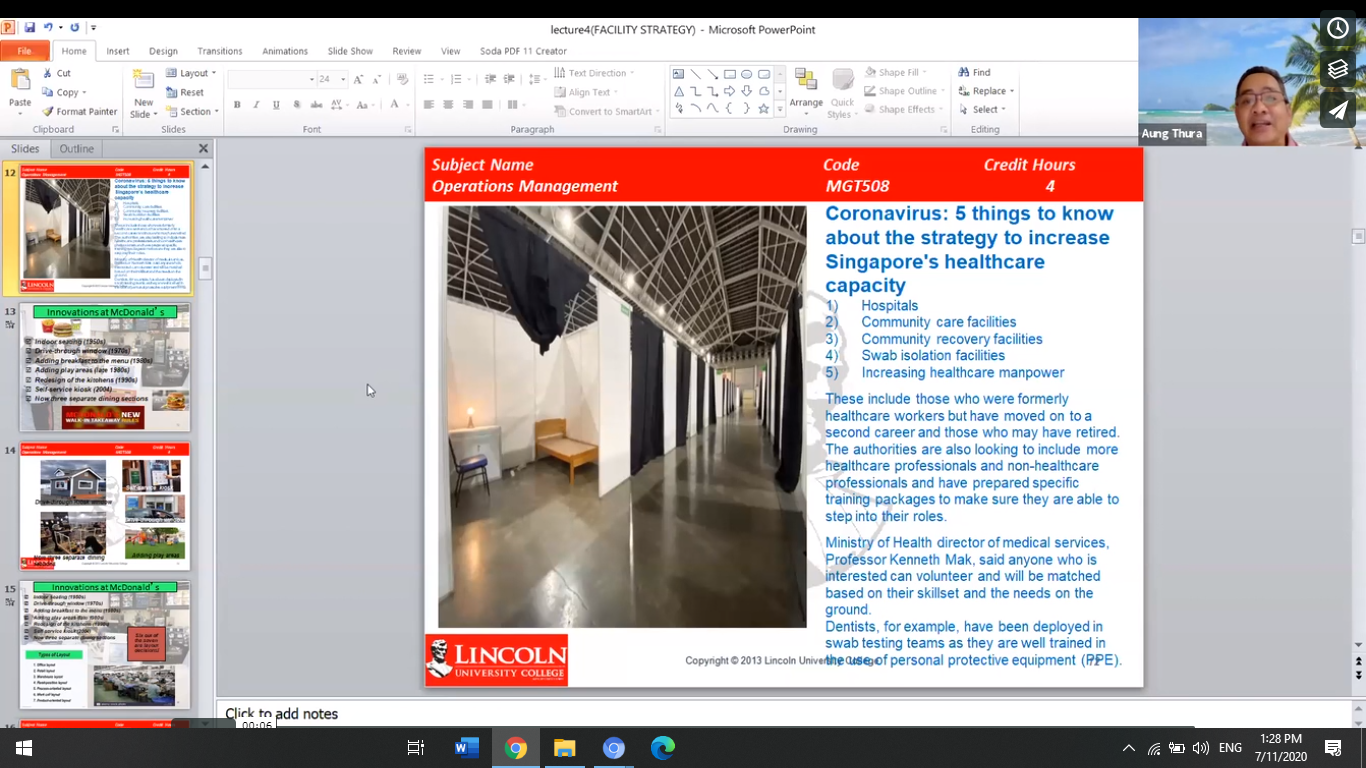
Task: Click the Save icon in quick access toolbar
Action: [x=29, y=27]
